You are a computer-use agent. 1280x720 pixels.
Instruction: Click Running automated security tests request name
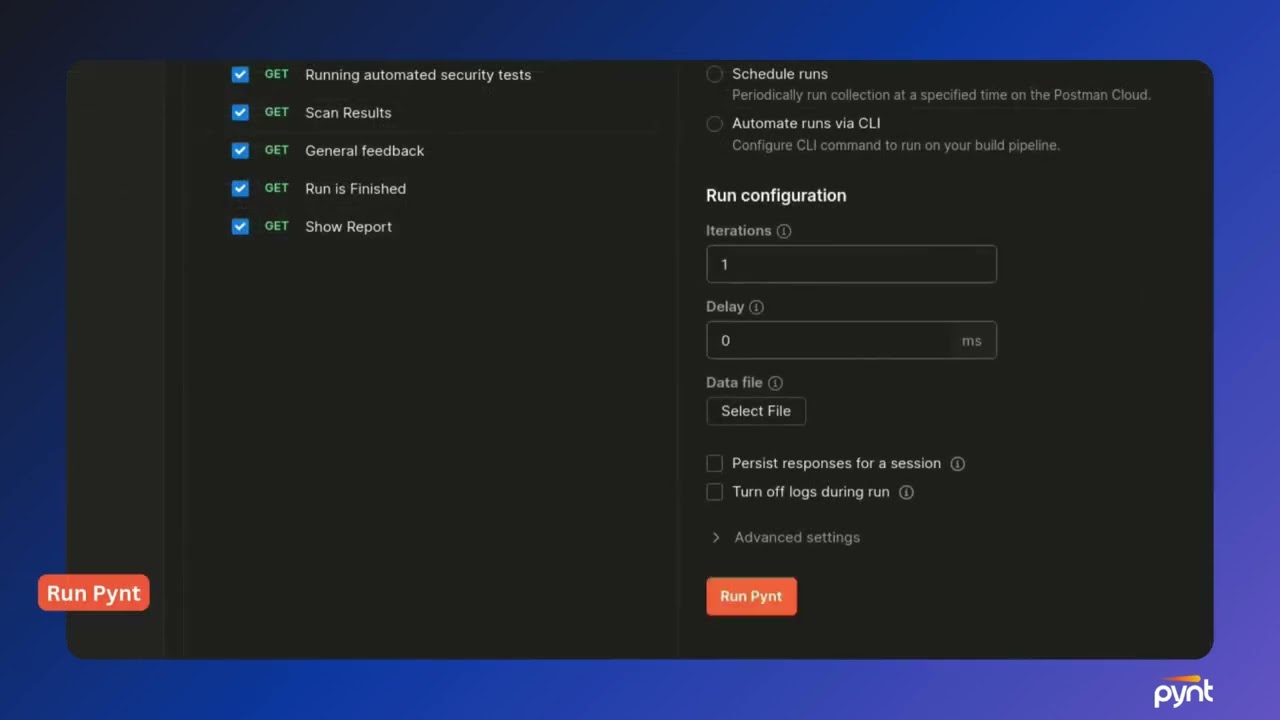coord(418,75)
